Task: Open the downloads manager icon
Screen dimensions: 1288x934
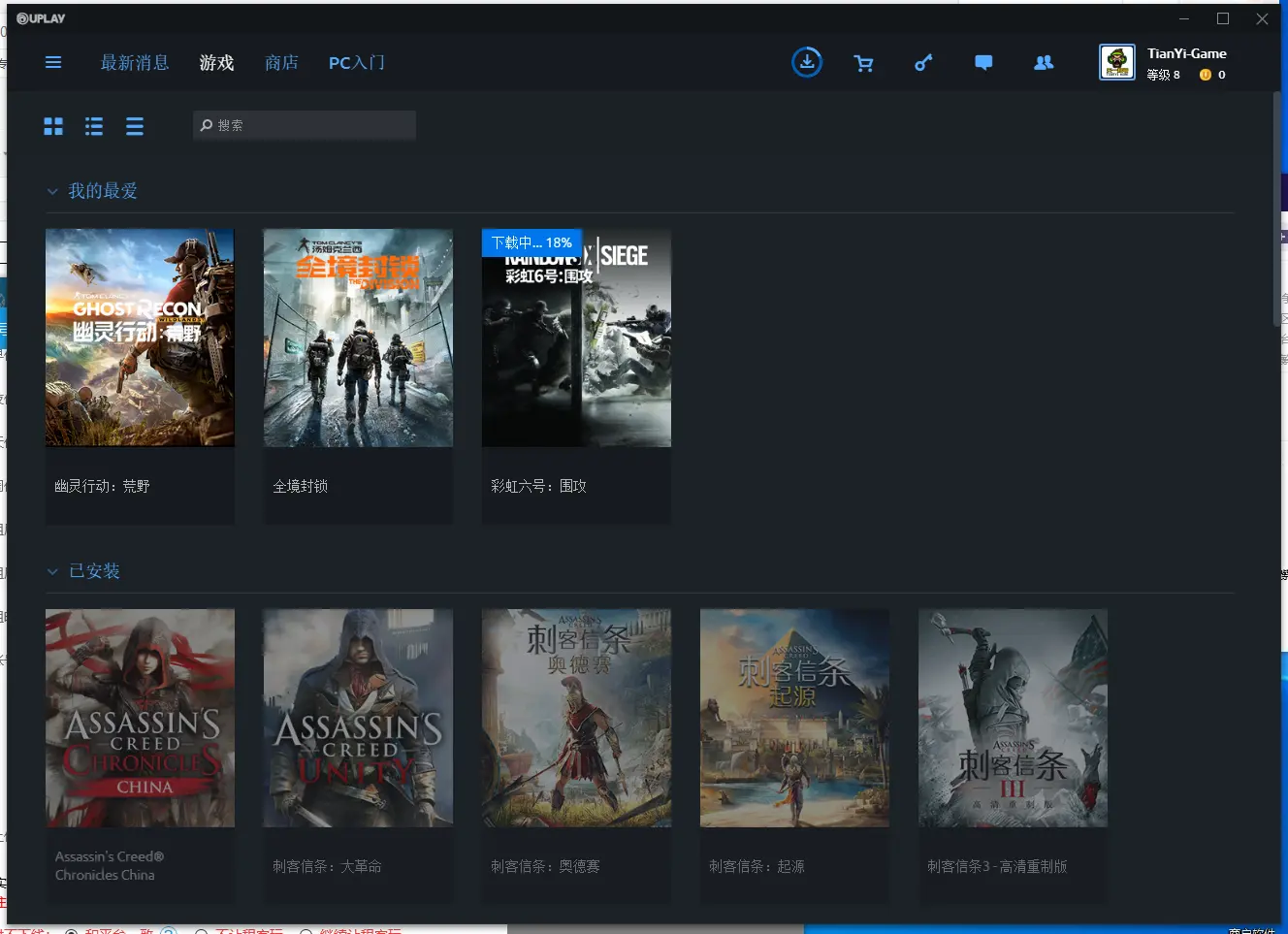Action: coord(807,62)
